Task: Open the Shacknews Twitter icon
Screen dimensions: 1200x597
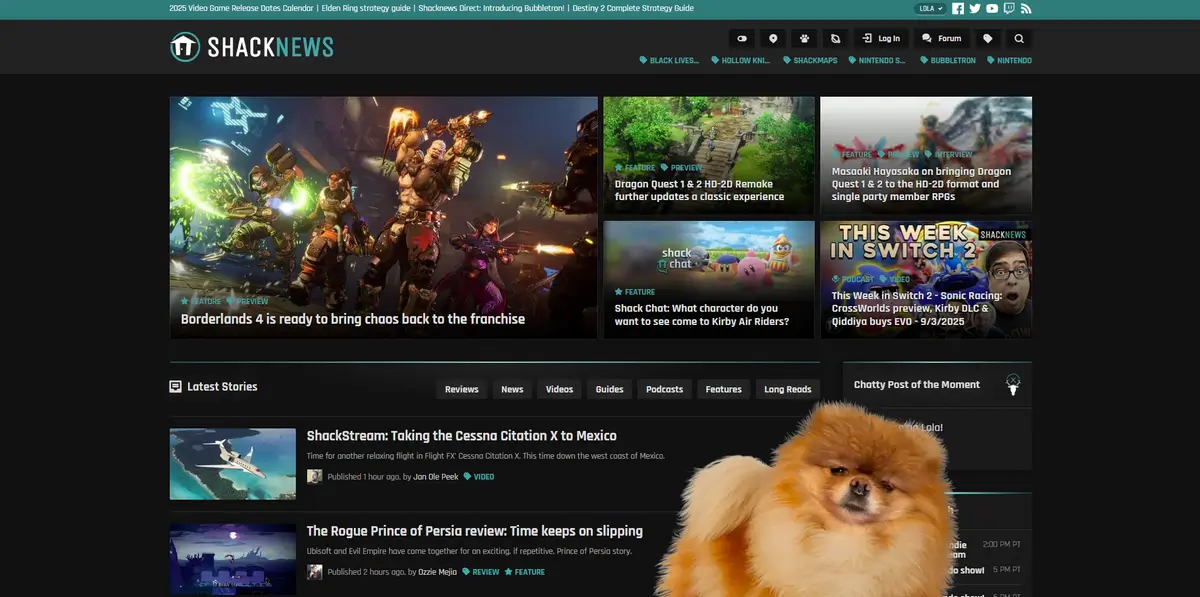Action: 975,8
